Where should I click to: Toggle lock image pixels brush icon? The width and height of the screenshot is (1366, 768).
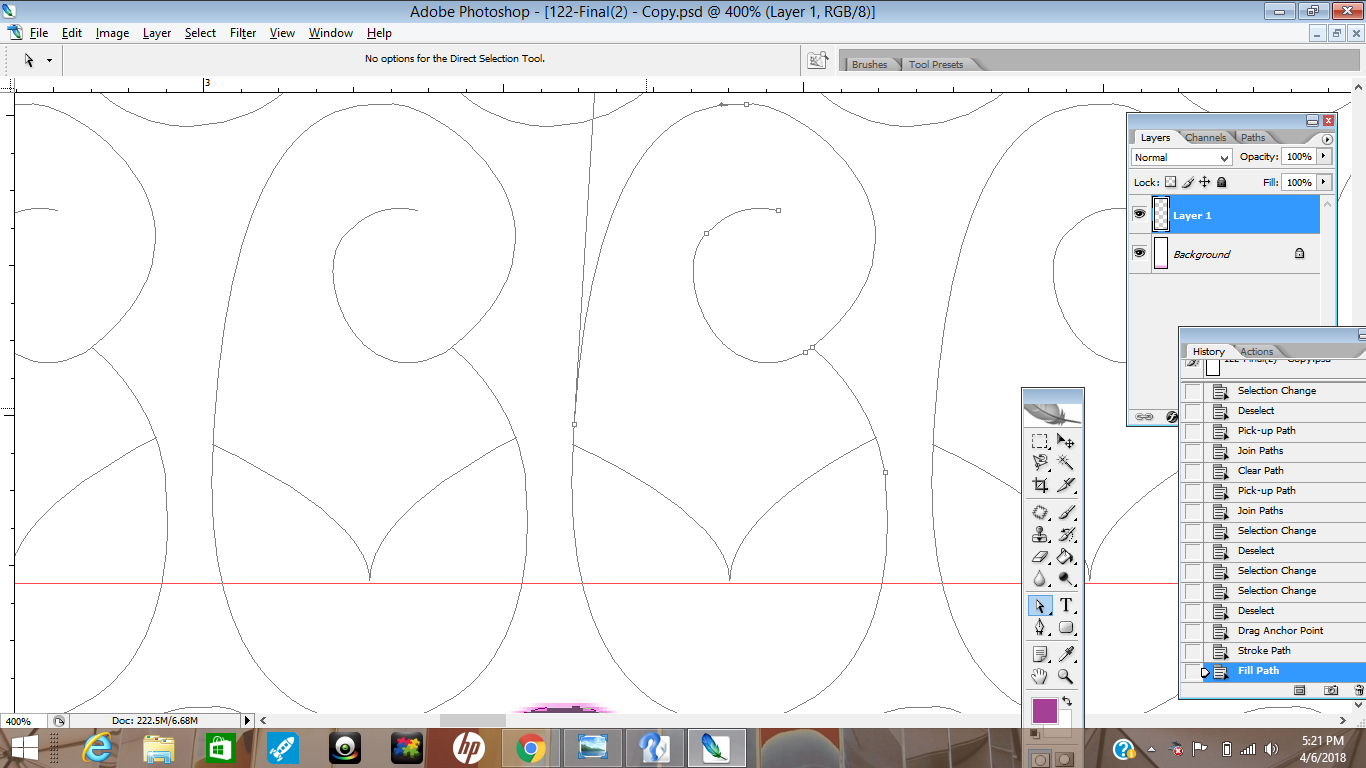coord(1188,182)
